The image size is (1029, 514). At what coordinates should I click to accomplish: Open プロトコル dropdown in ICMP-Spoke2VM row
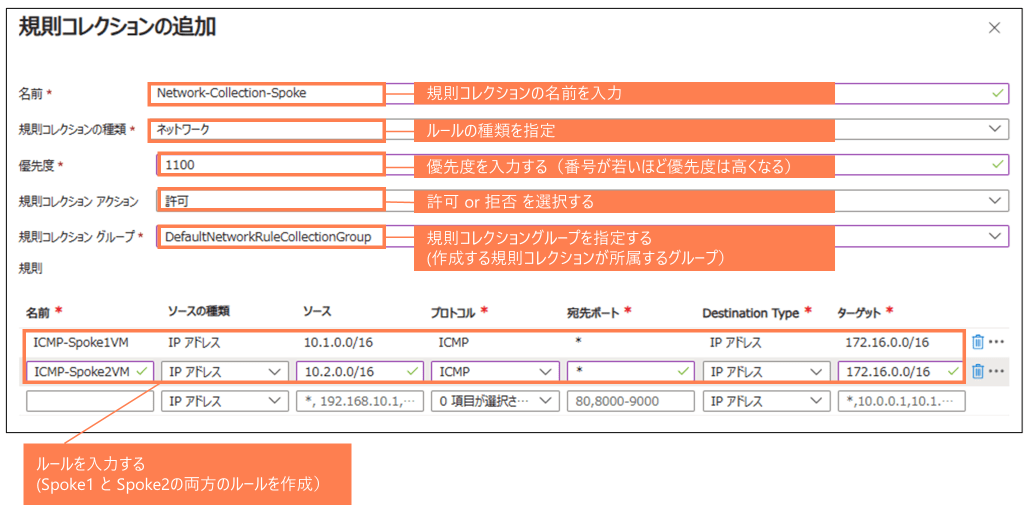tap(495, 372)
